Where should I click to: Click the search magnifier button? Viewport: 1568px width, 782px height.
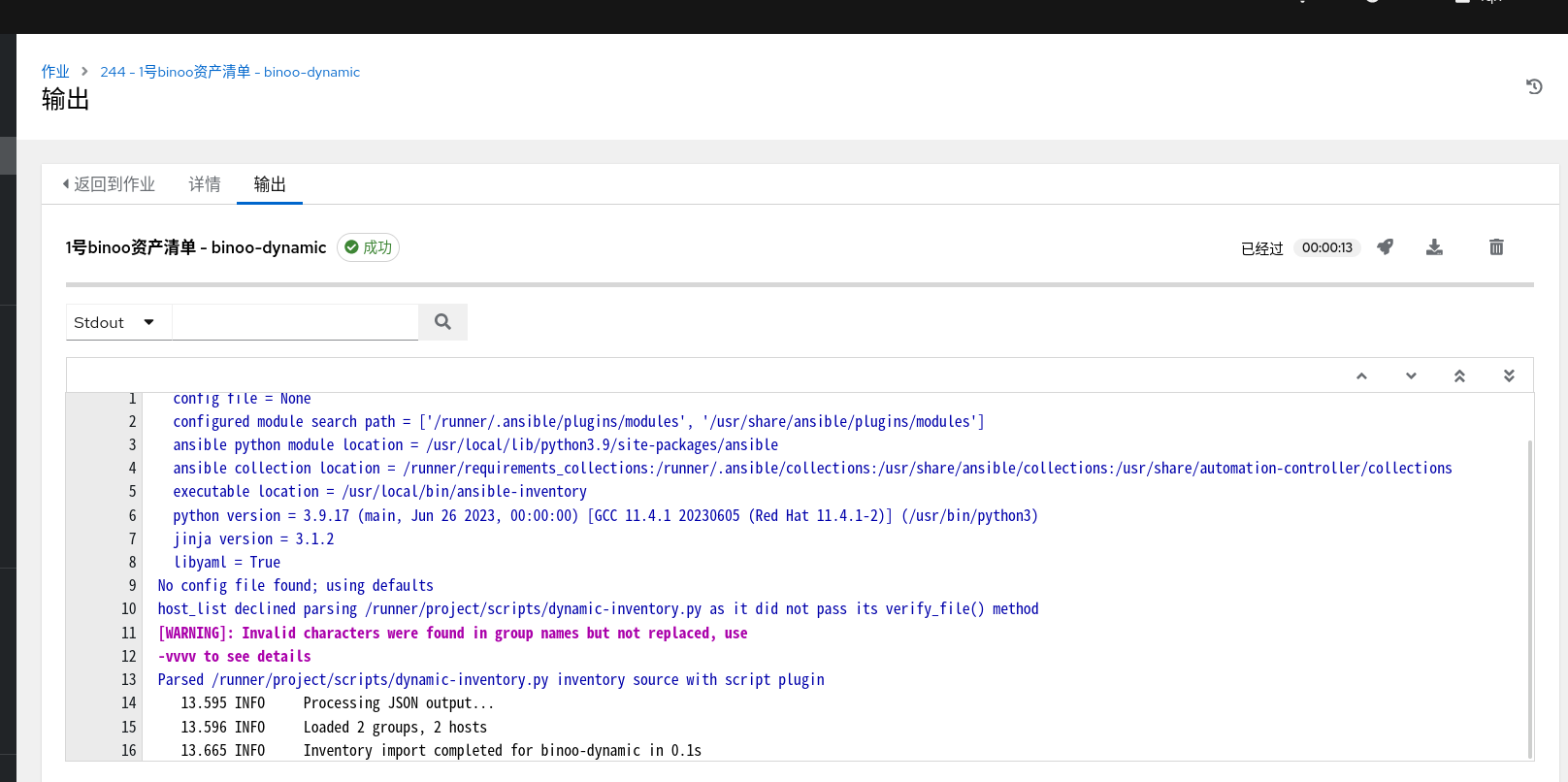coord(442,322)
